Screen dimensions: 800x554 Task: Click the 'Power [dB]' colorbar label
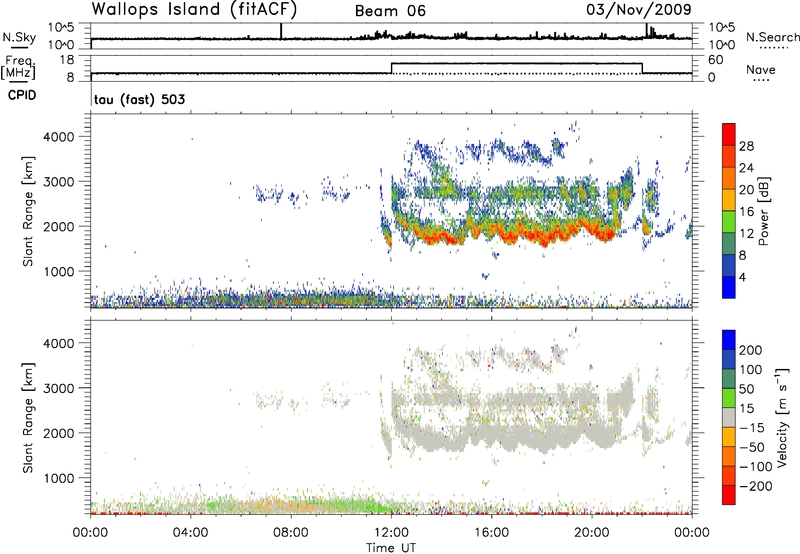763,211
